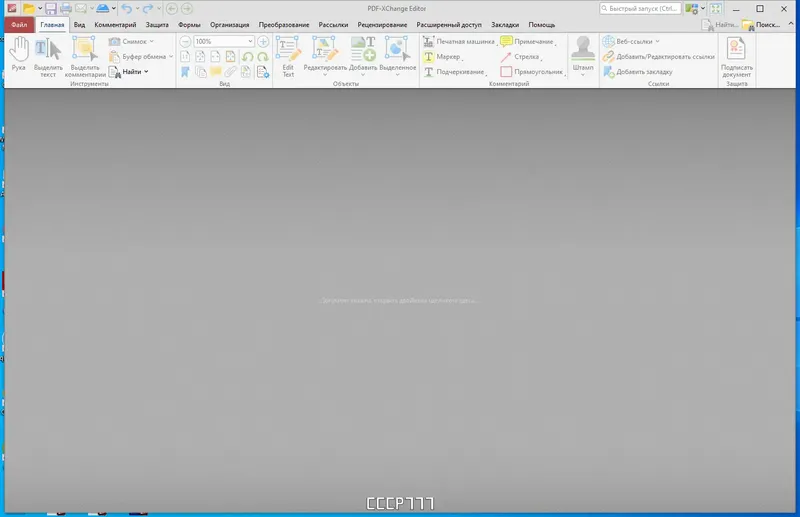This screenshot has width=800, height=517.
Task: Click Add/Edit links (Добавить/Редактировать ссылки)
Action: 659,57
